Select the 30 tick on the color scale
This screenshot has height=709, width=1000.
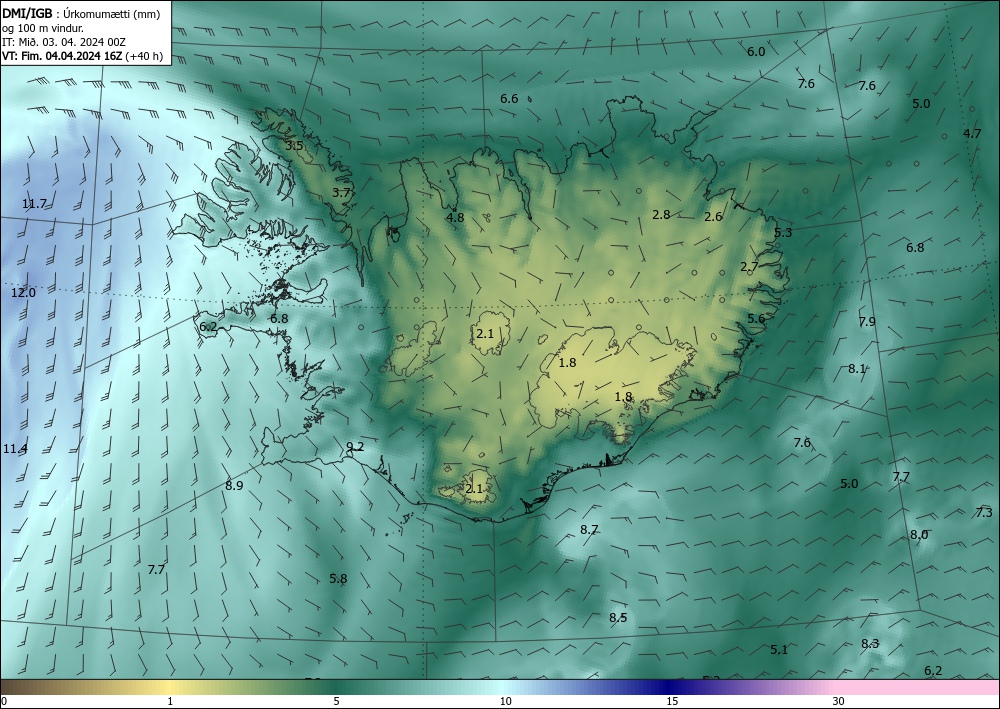coord(839,701)
